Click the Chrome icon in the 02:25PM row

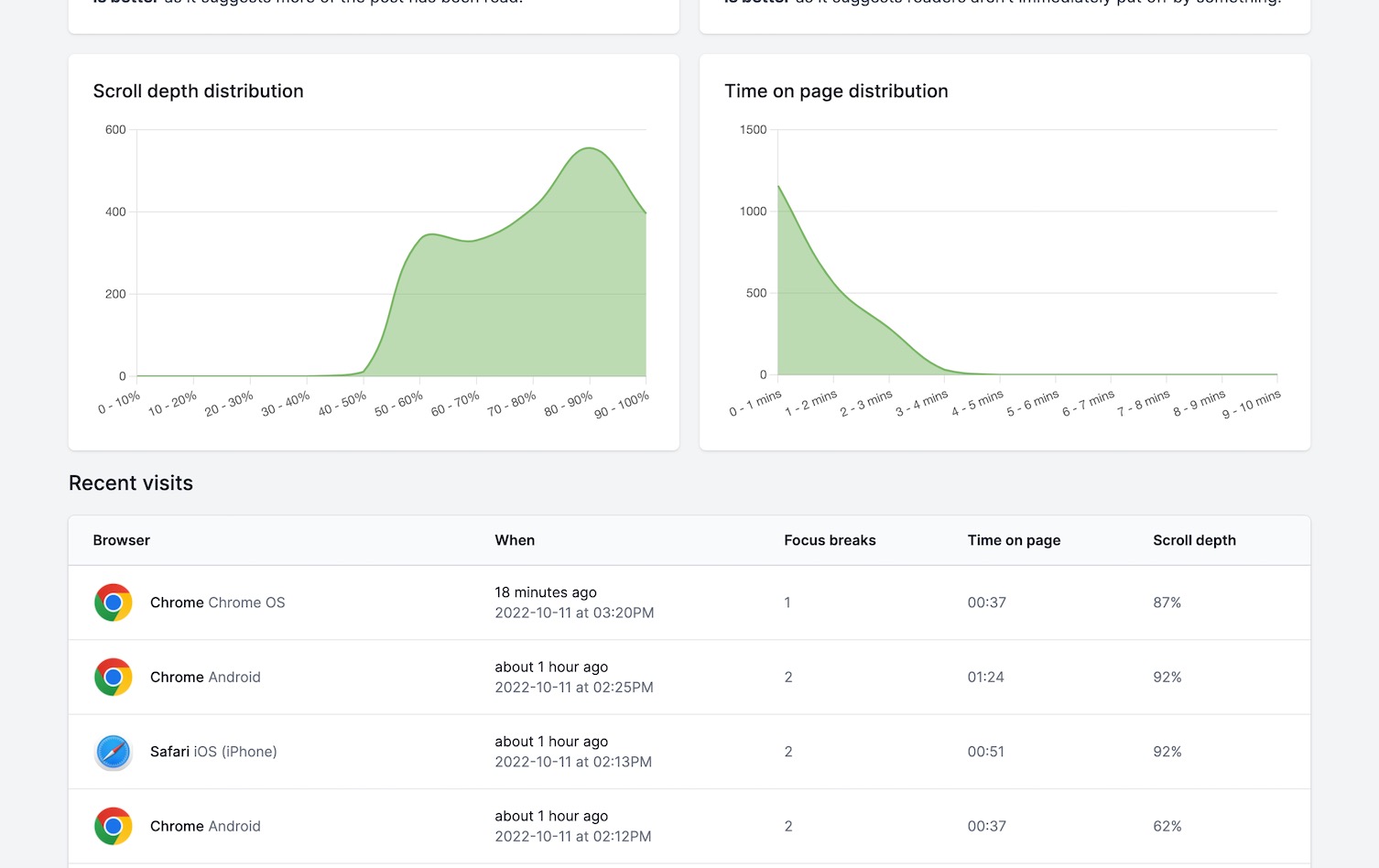114,677
